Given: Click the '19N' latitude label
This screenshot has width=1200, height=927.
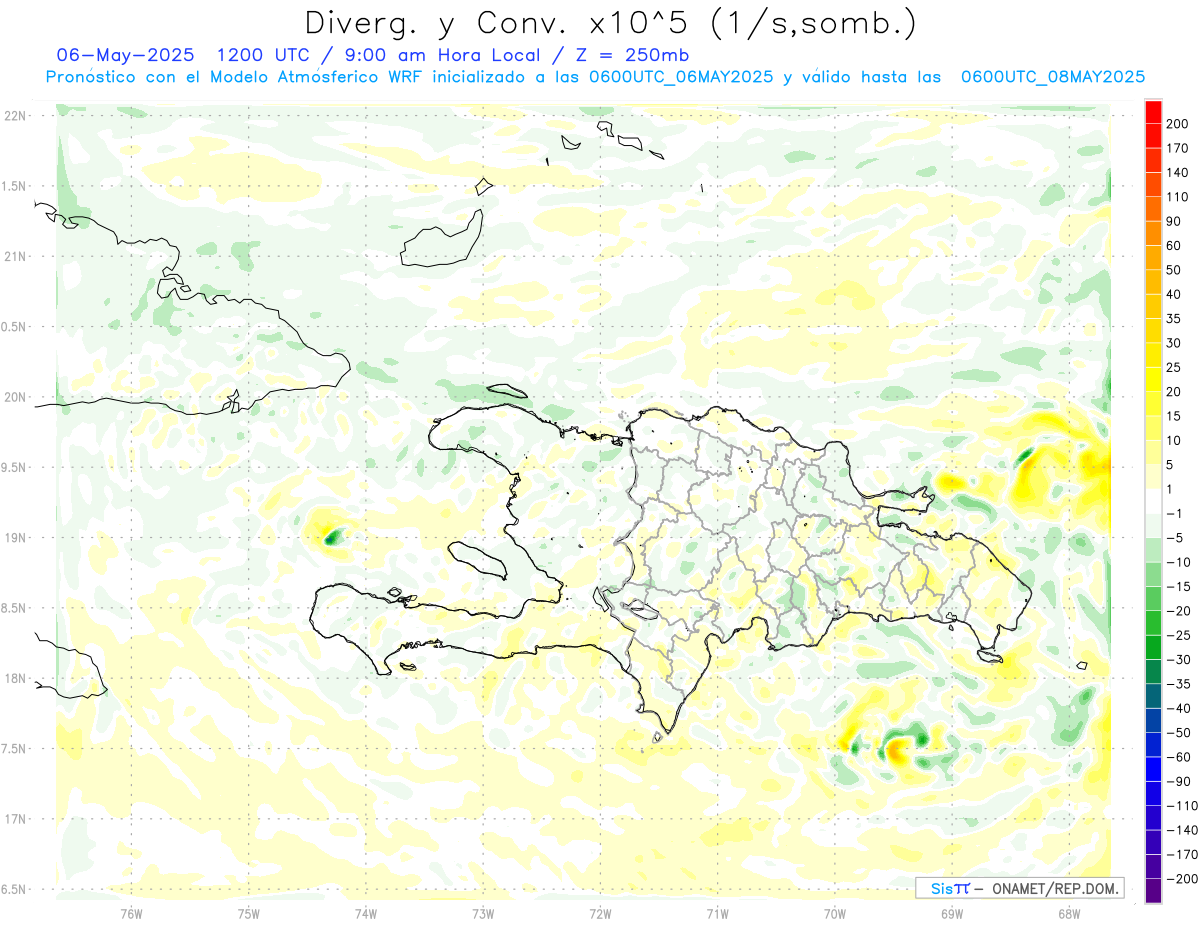Looking at the screenshot, I should [14, 538].
